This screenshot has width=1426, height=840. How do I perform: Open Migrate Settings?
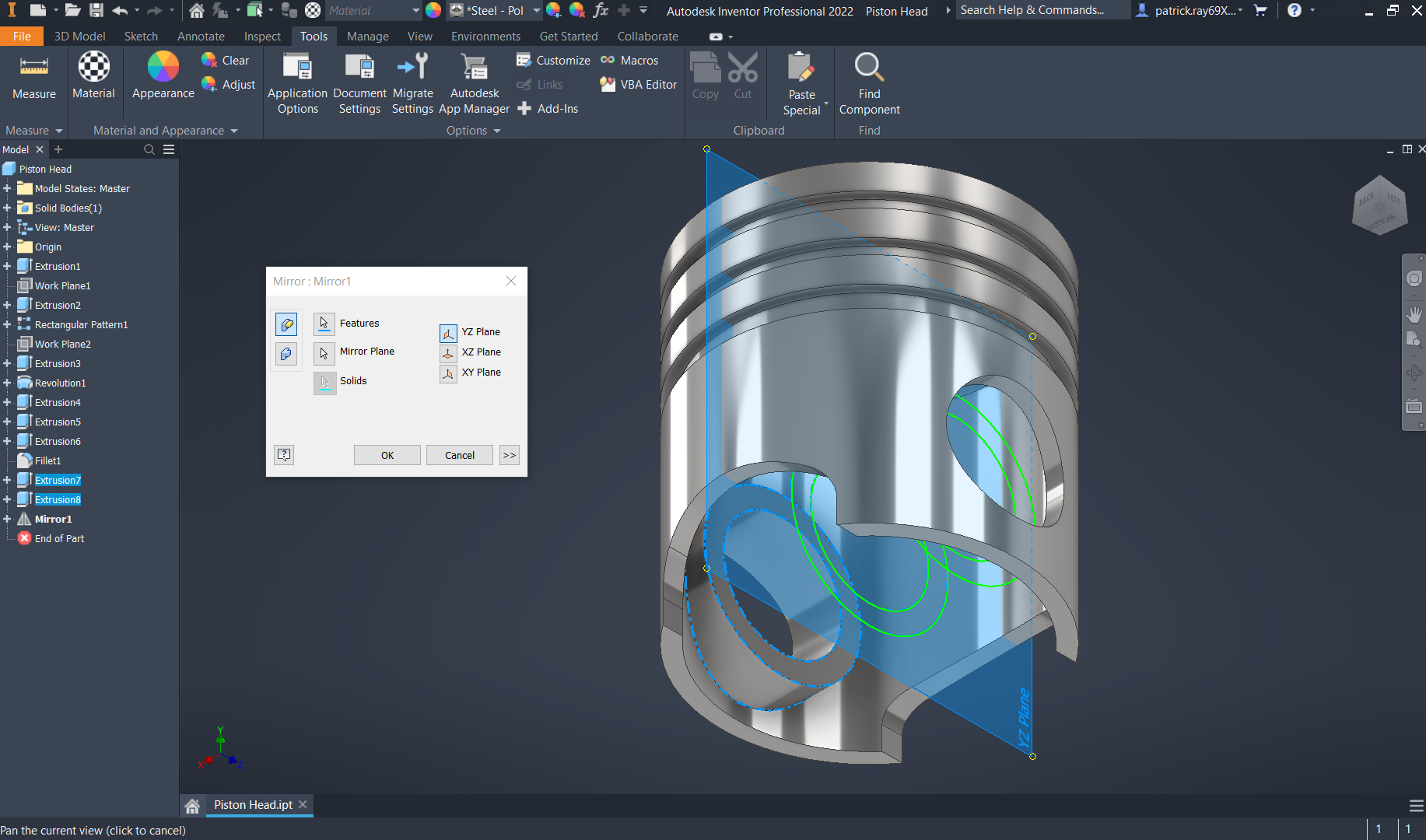coord(412,84)
